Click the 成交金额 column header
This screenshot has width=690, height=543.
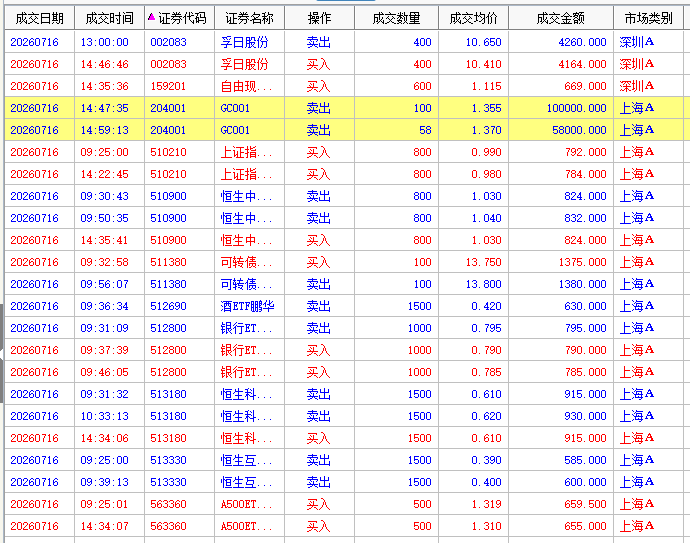561,18
